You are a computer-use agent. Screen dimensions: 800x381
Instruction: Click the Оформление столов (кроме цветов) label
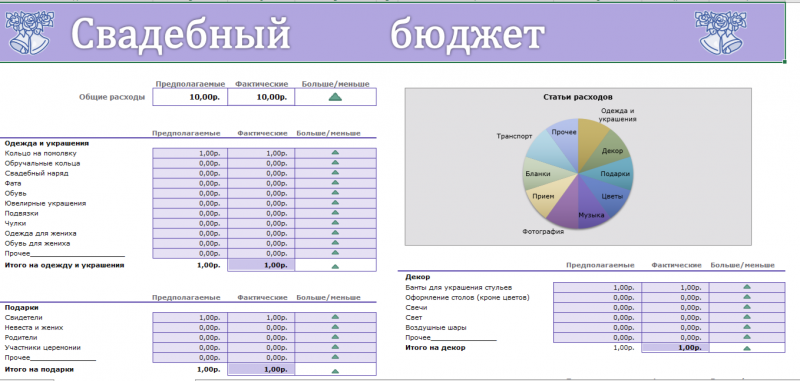467,297
